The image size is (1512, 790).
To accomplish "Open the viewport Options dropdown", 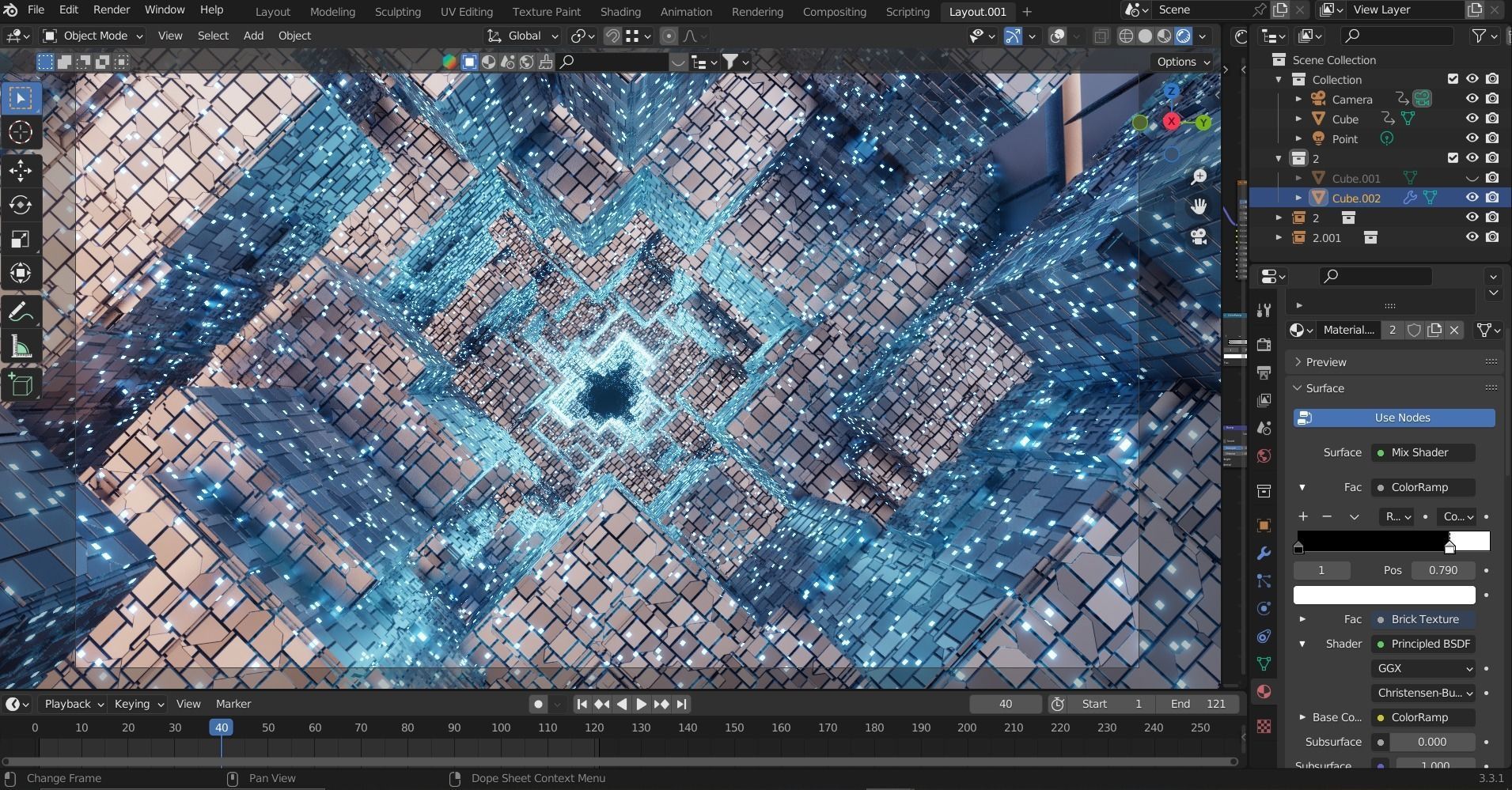I will pyautogui.click(x=1183, y=62).
